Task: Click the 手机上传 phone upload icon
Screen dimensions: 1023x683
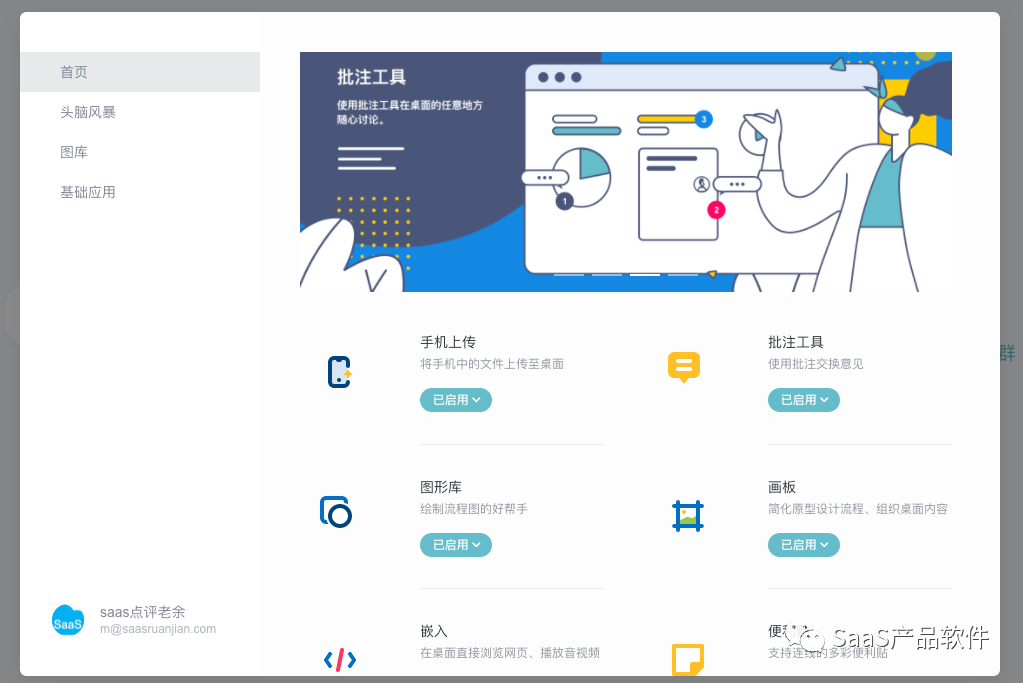Action: (339, 372)
